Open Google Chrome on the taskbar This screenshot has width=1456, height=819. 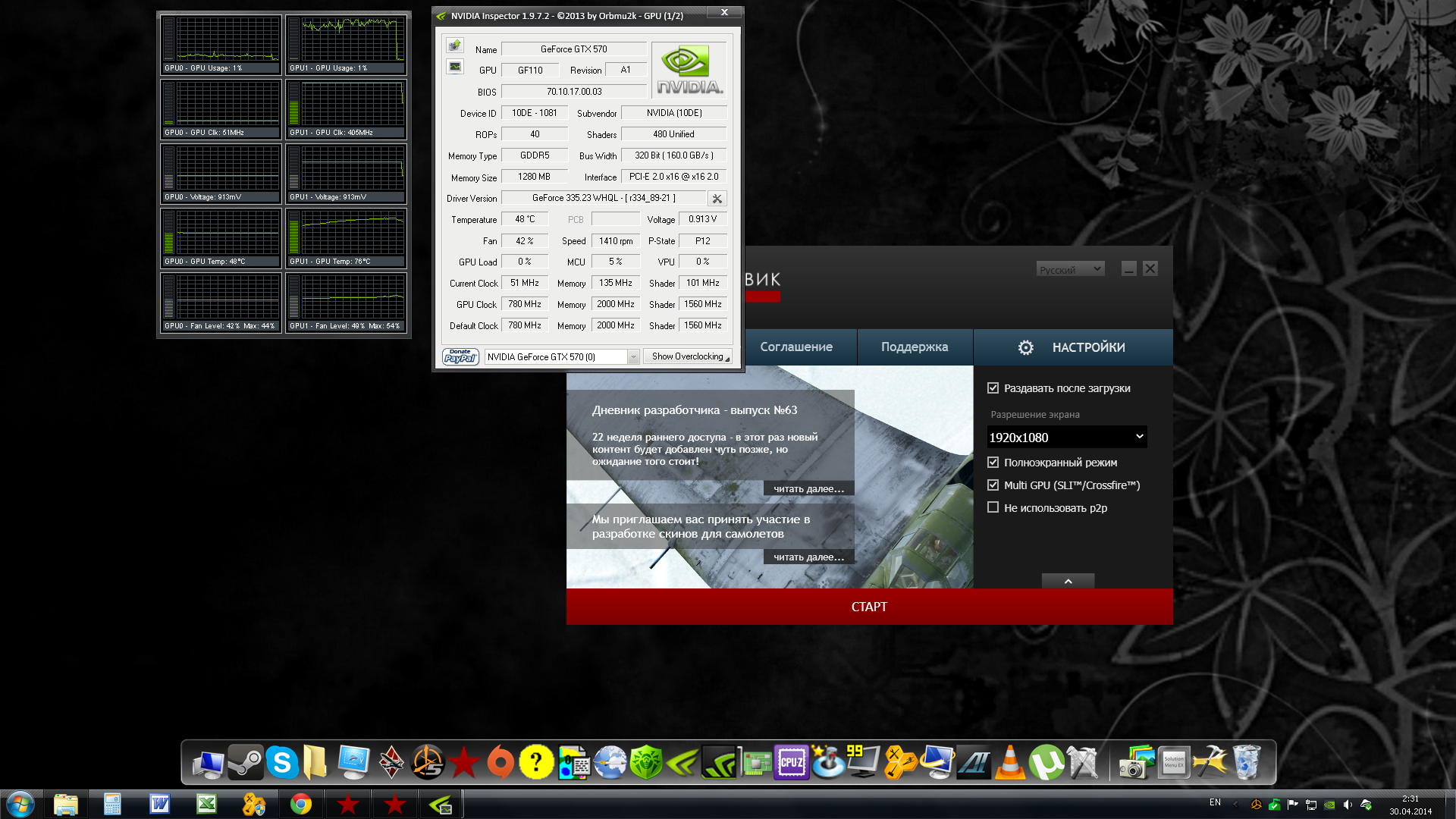pyautogui.click(x=301, y=804)
